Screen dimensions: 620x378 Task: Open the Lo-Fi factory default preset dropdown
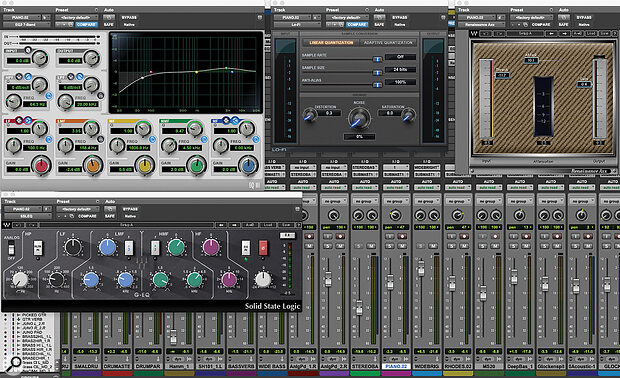347,17
